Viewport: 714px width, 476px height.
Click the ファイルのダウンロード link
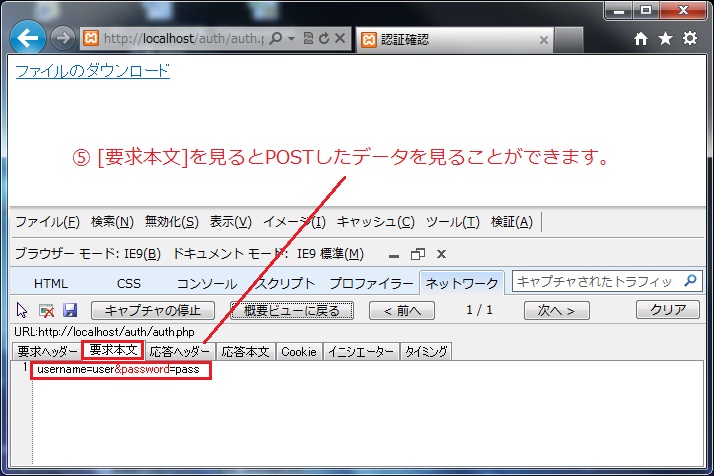[92, 71]
